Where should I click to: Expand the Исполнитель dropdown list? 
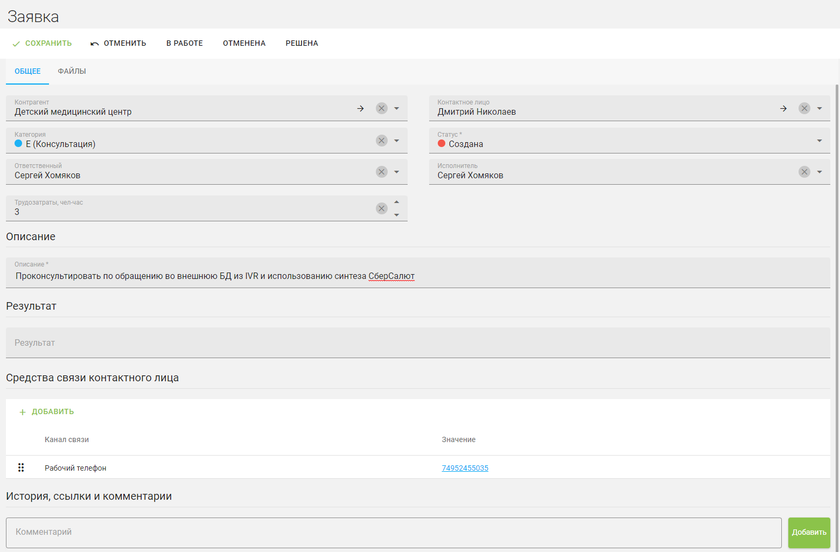pos(819,172)
